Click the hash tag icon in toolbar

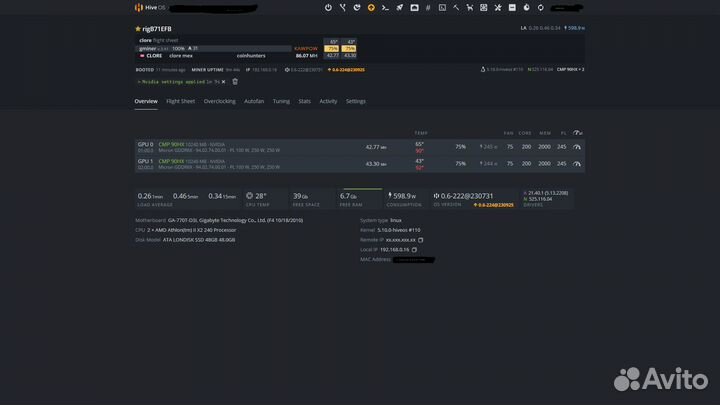tap(428, 7)
